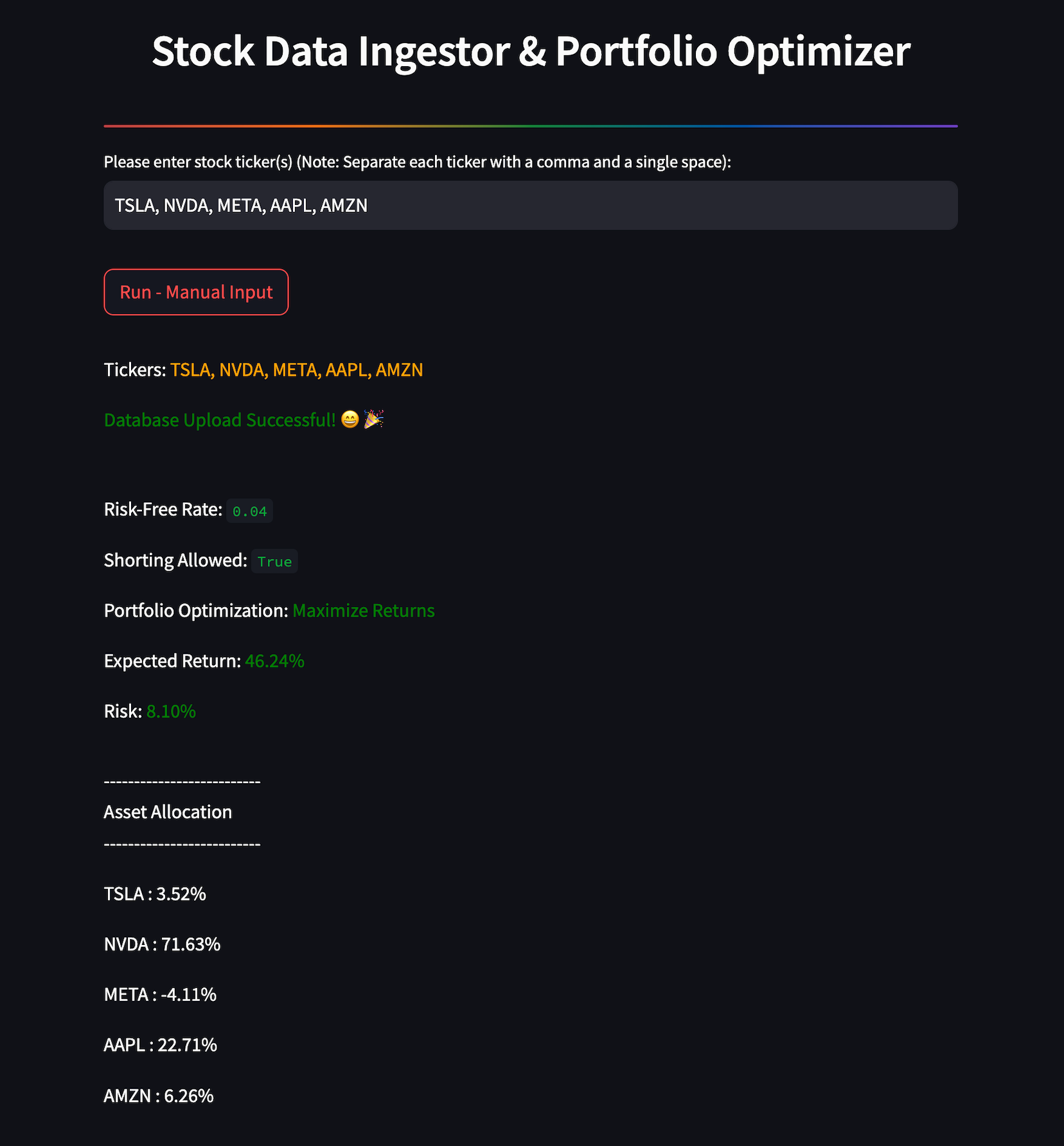Viewport: 1064px width, 1146px height.
Task: Click the rainbow divider line
Action: point(531,126)
